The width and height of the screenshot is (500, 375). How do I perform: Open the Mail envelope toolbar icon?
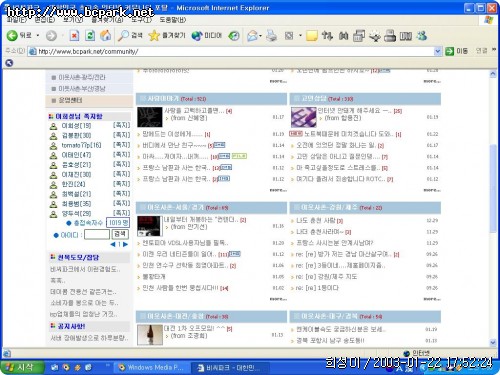pos(252,35)
